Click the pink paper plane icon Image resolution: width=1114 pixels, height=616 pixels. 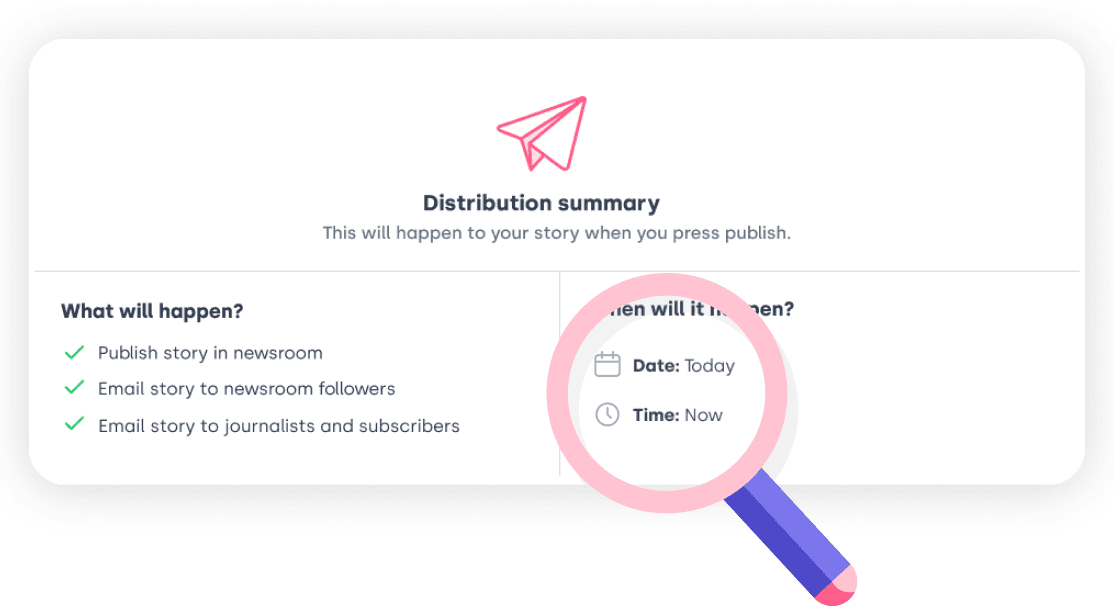coord(543,134)
